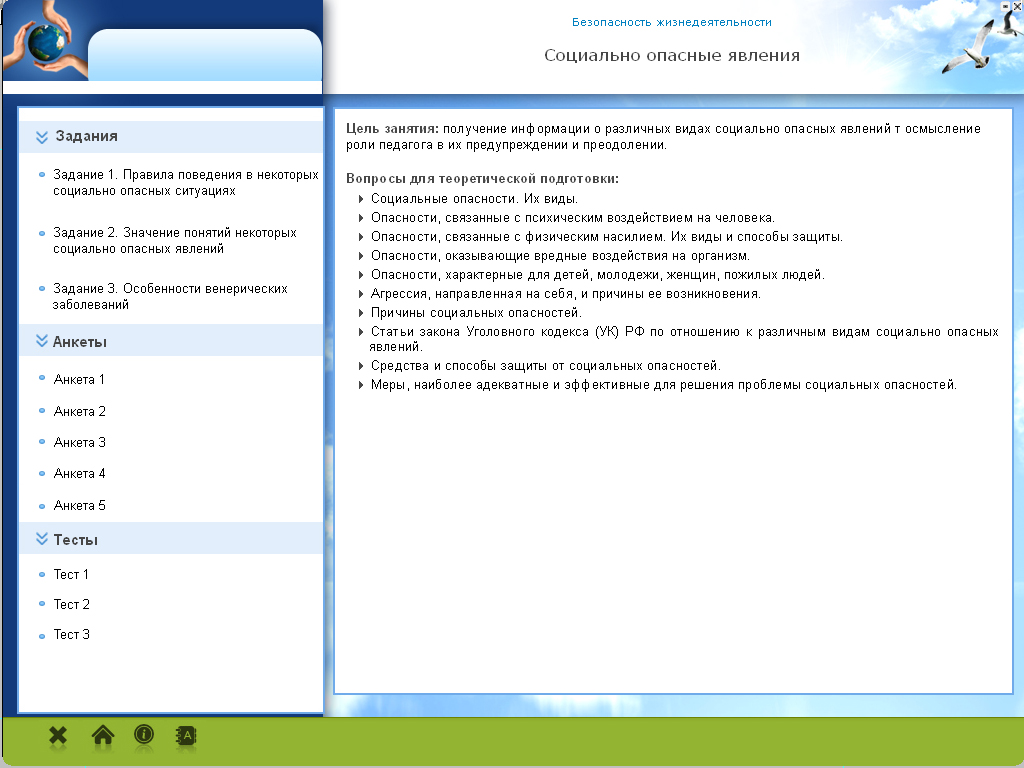Screen dimensions: 1024x768
Task: Open Задание 2 Значение понятий
Action: pyautogui.click(x=175, y=240)
